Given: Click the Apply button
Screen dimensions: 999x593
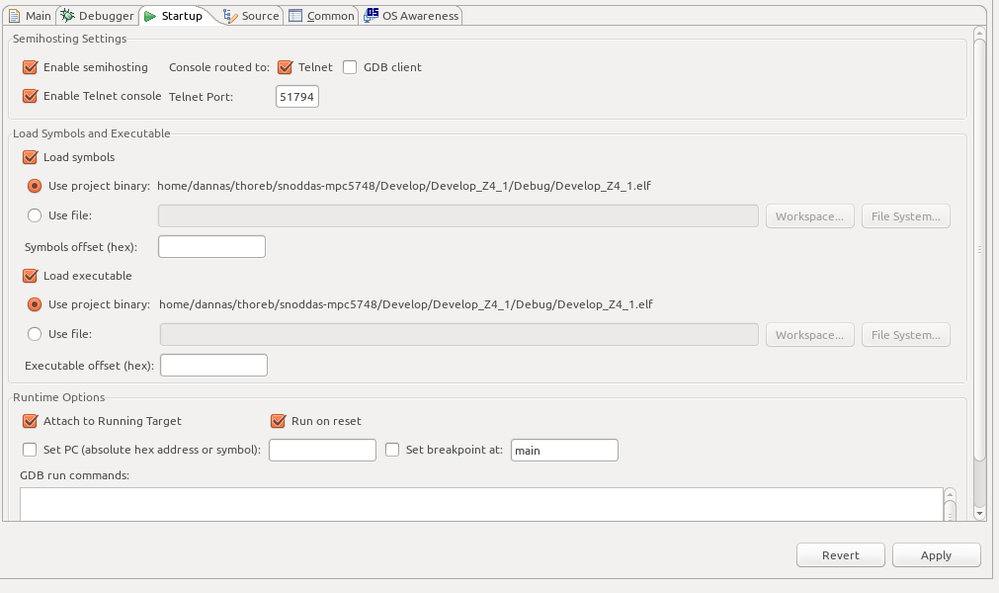Looking at the screenshot, I should tap(936, 555).
